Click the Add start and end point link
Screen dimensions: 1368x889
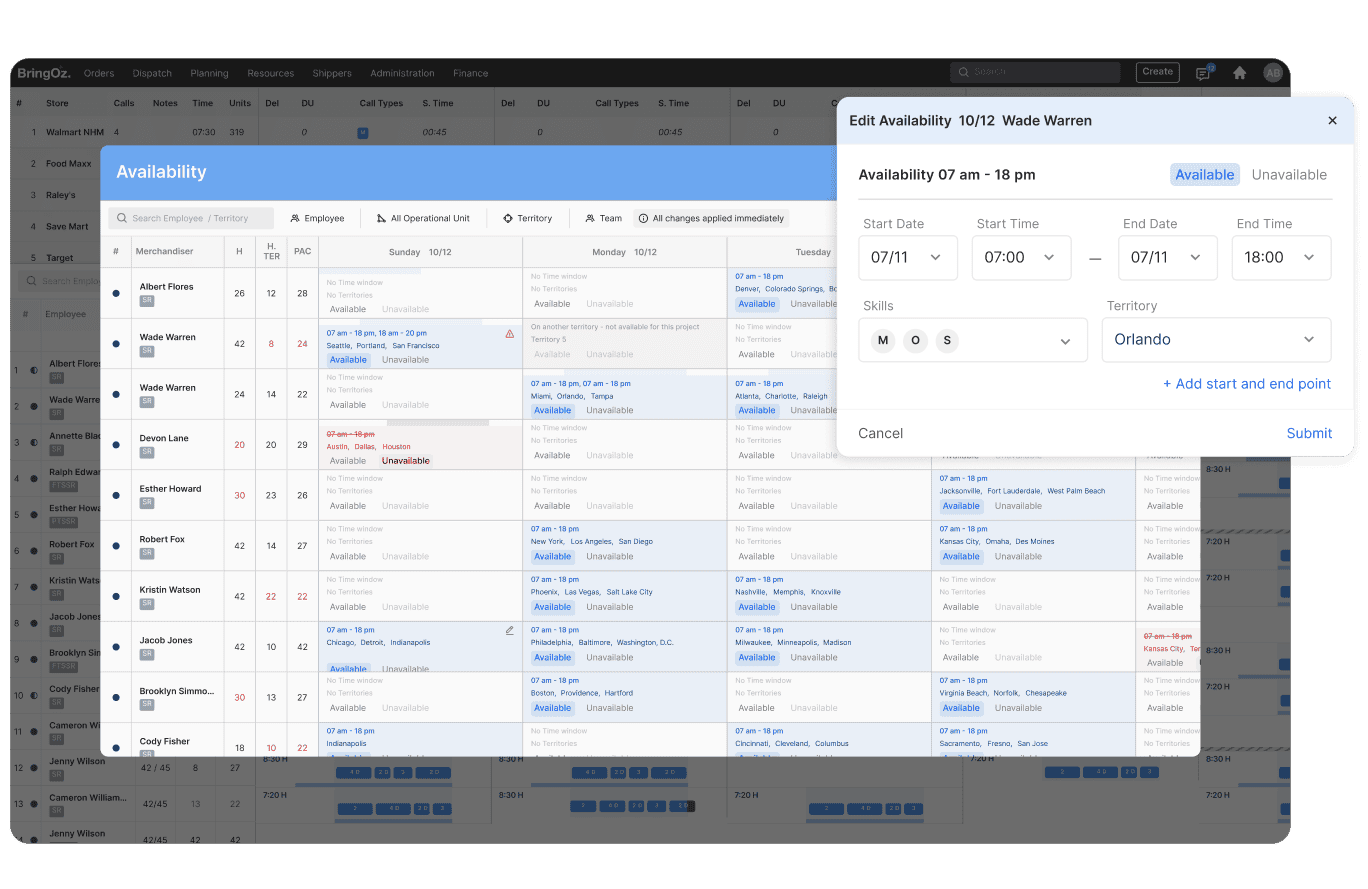pyautogui.click(x=1246, y=384)
